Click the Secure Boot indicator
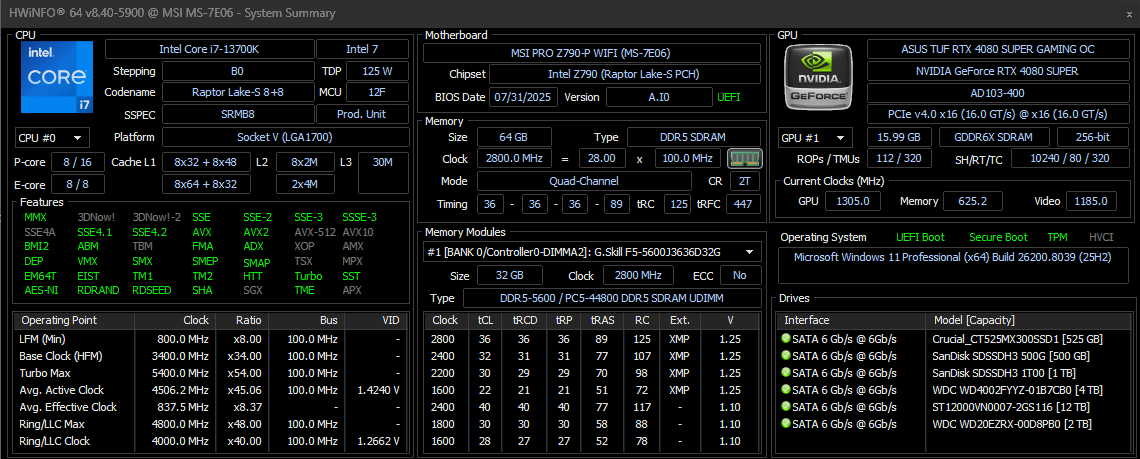 point(998,237)
